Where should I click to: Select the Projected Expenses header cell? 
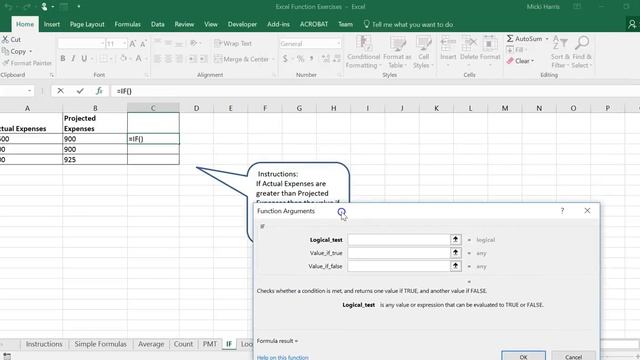(95, 123)
